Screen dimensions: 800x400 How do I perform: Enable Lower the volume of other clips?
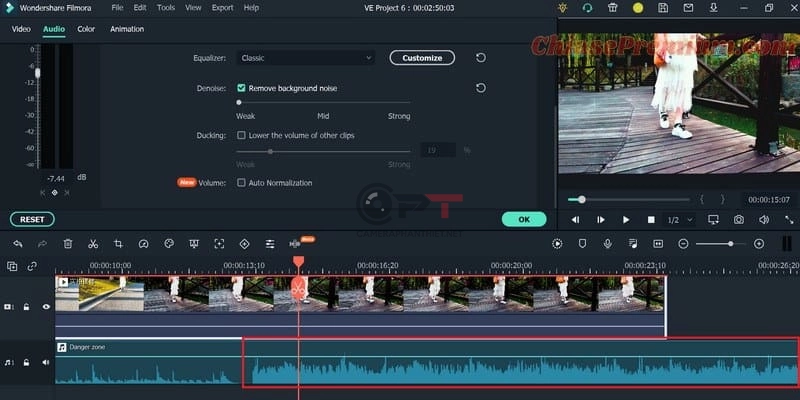(241, 134)
